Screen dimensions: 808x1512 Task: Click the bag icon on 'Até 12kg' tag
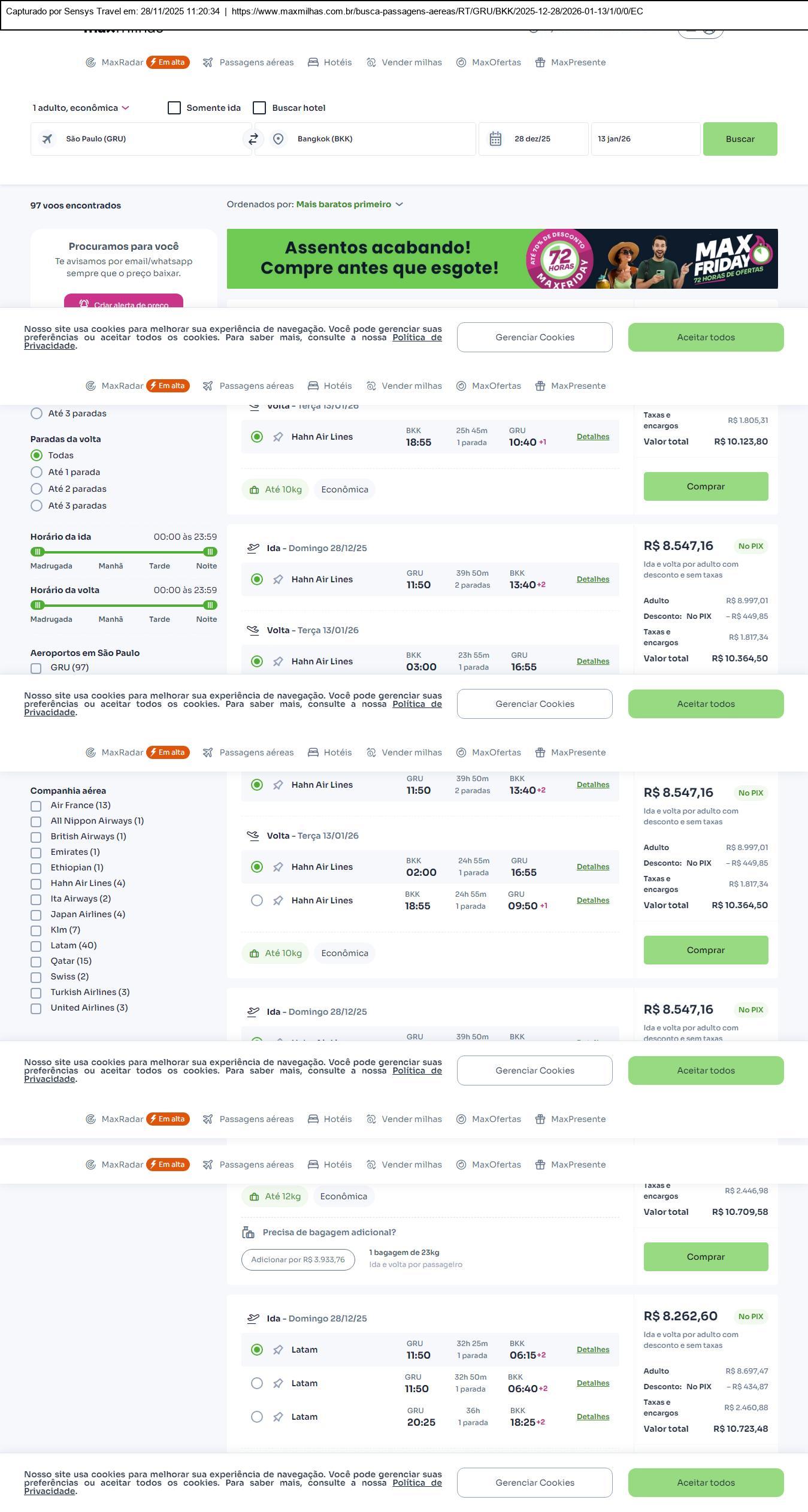coord(255,1196)
